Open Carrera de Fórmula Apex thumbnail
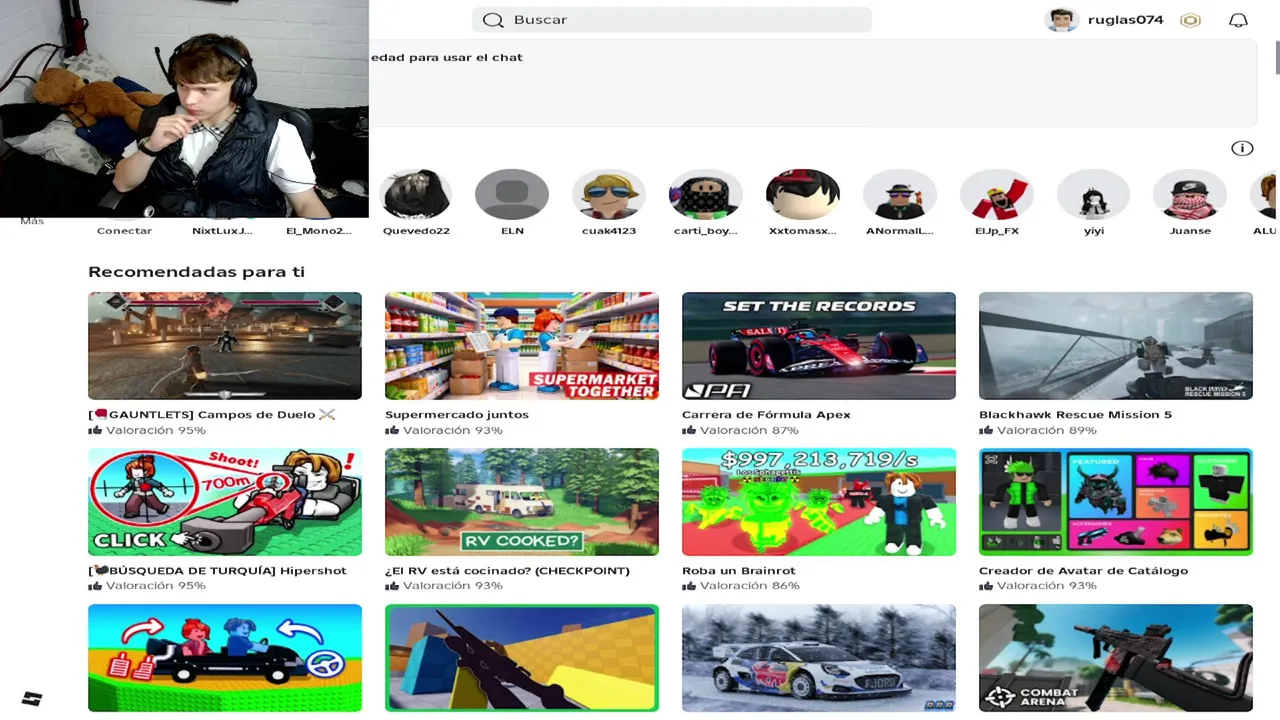The image size is (1280, 720). 819,346
